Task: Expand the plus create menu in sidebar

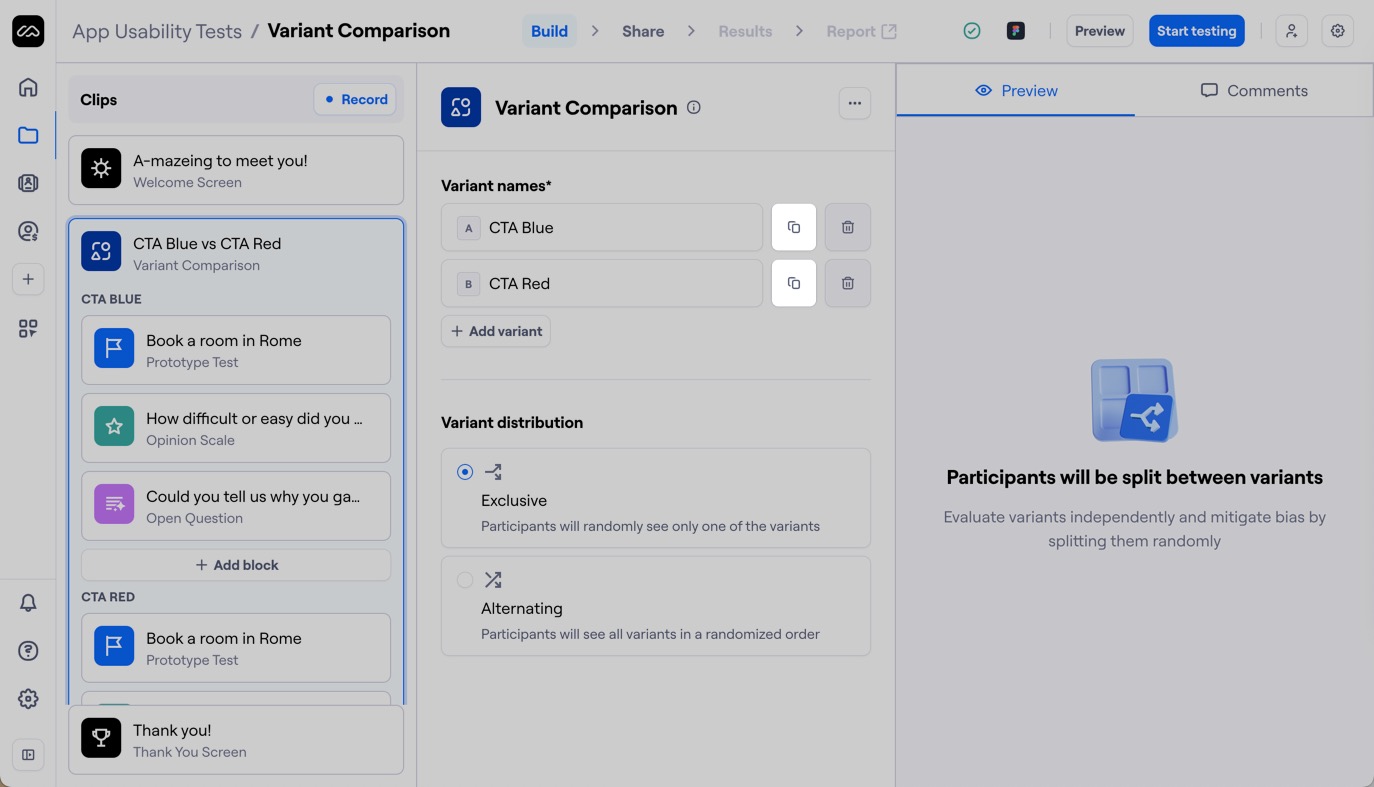Action: (28, 279)
